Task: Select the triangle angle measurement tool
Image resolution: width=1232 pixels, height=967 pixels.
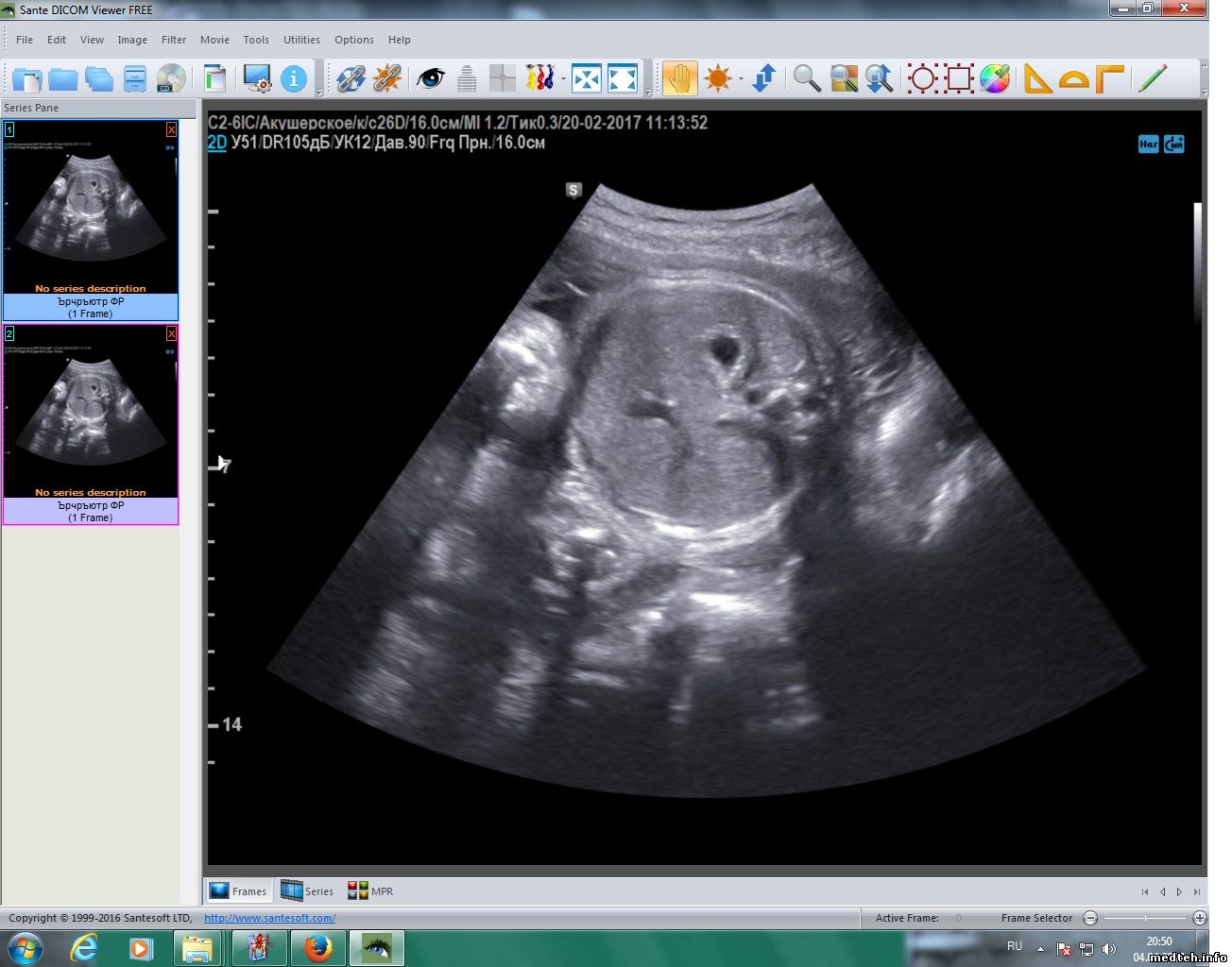Action: [1037, 78]
